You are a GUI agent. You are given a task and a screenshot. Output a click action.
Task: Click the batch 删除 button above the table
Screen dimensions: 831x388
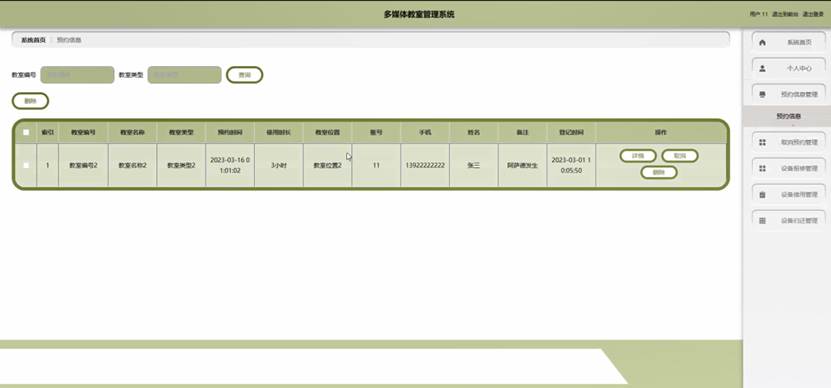[x=30, y=101]
